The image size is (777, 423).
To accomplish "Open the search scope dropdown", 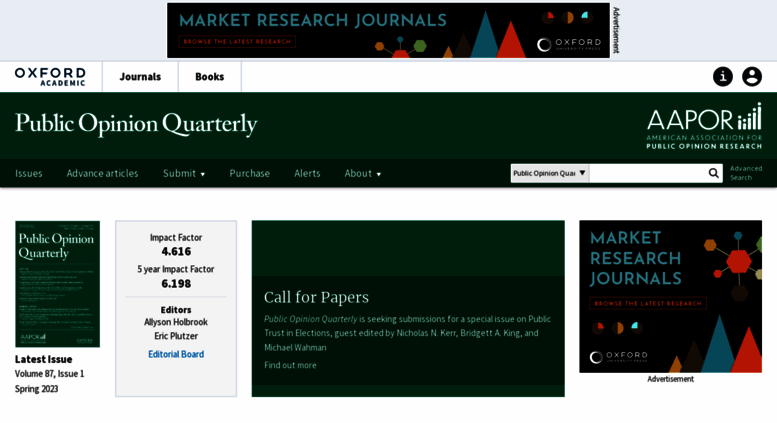I will pyautogui.click(x=550, y=173).
